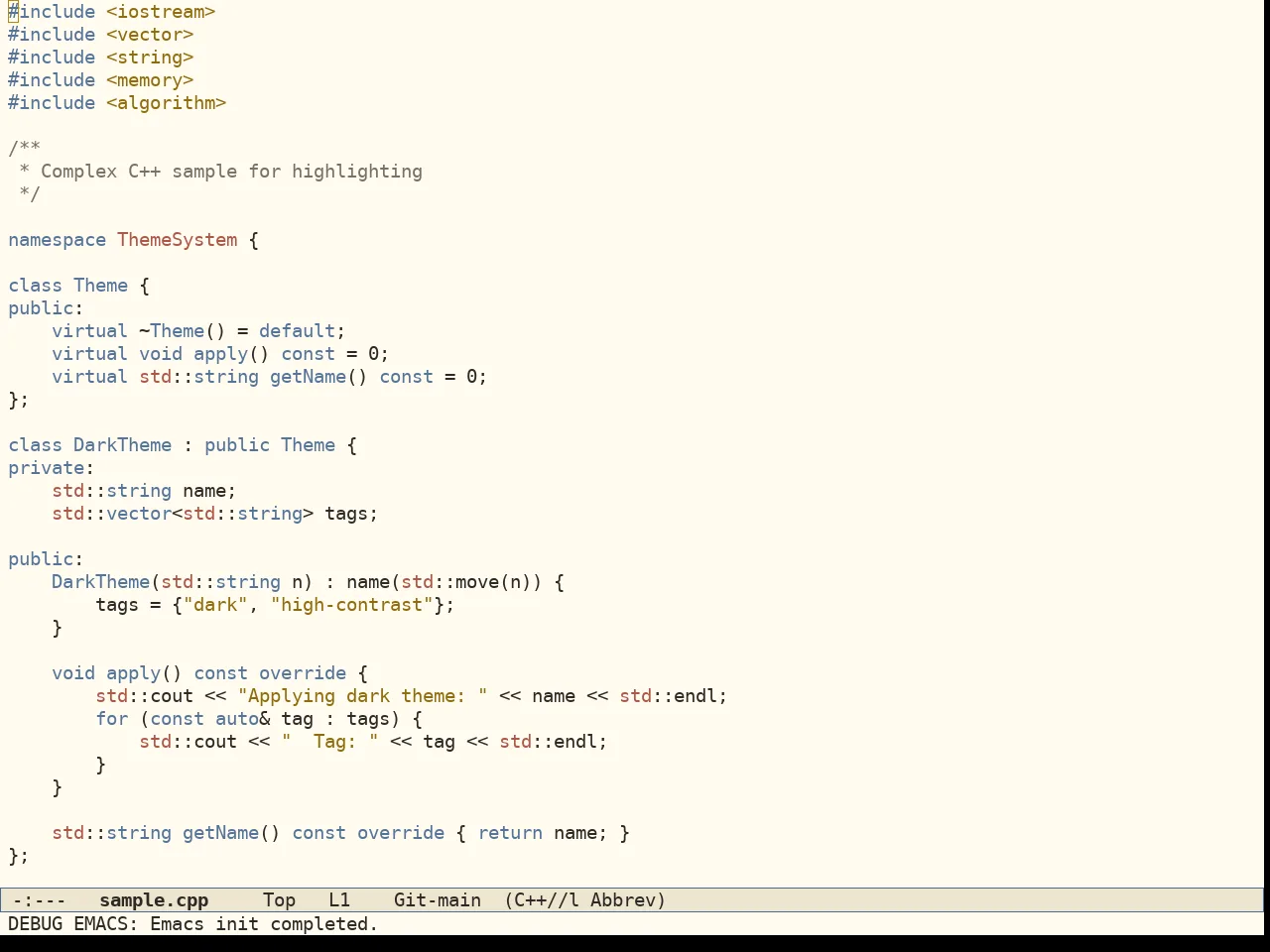Click 'override' in void apply() line
1270x952 pixels.
303,673
